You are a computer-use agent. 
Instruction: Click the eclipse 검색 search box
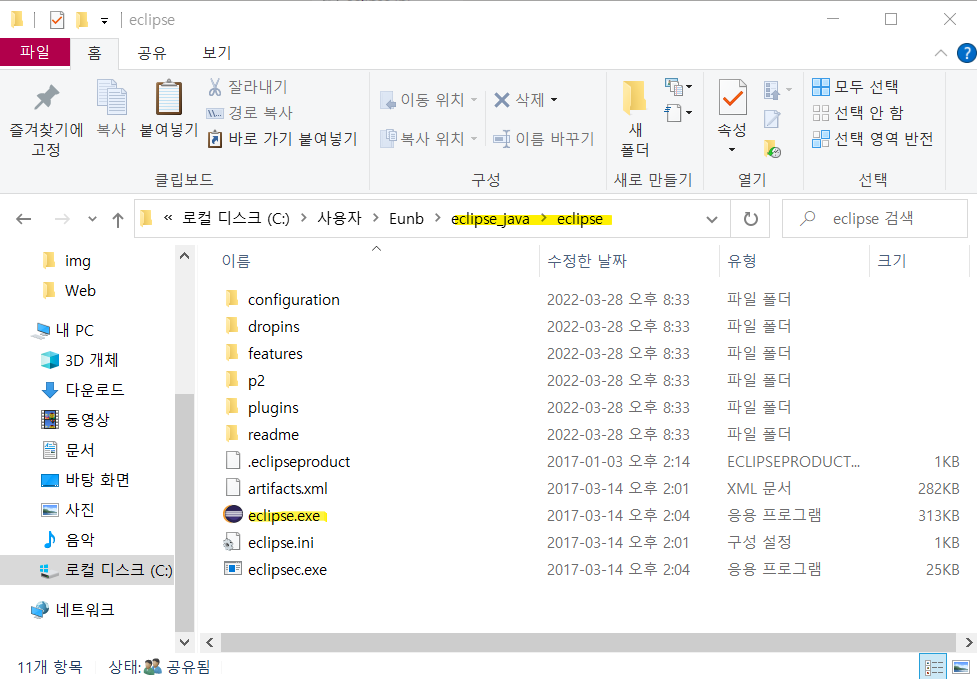click(x=875, y=219)
